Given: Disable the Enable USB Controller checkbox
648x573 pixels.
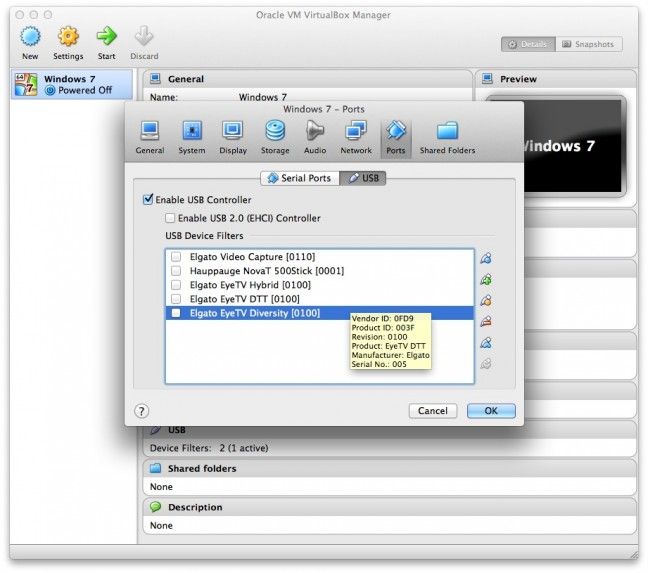Looking at the screenshot, I should tap(149, 200).
